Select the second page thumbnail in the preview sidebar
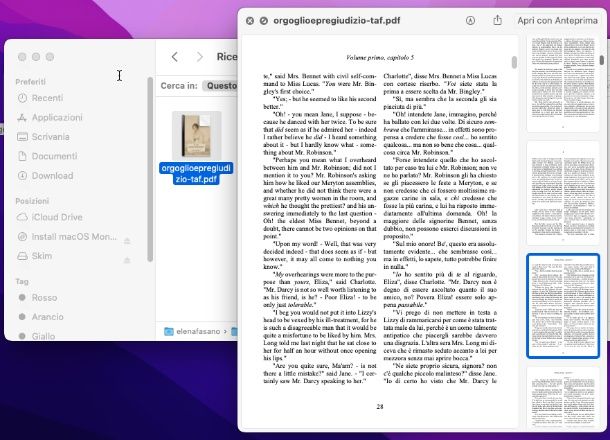610x440 pixels. coord(563,193)
